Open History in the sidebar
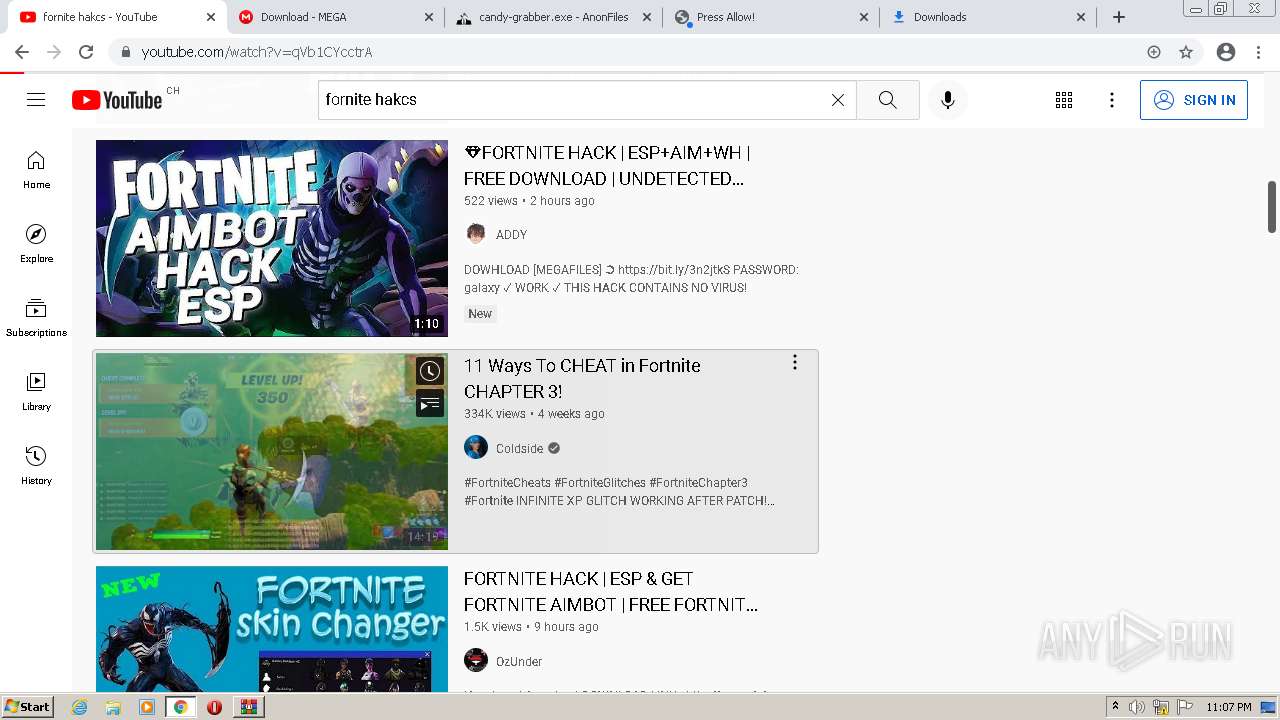The height and width of the screenshot is (720, 1280). click(36, 466)
